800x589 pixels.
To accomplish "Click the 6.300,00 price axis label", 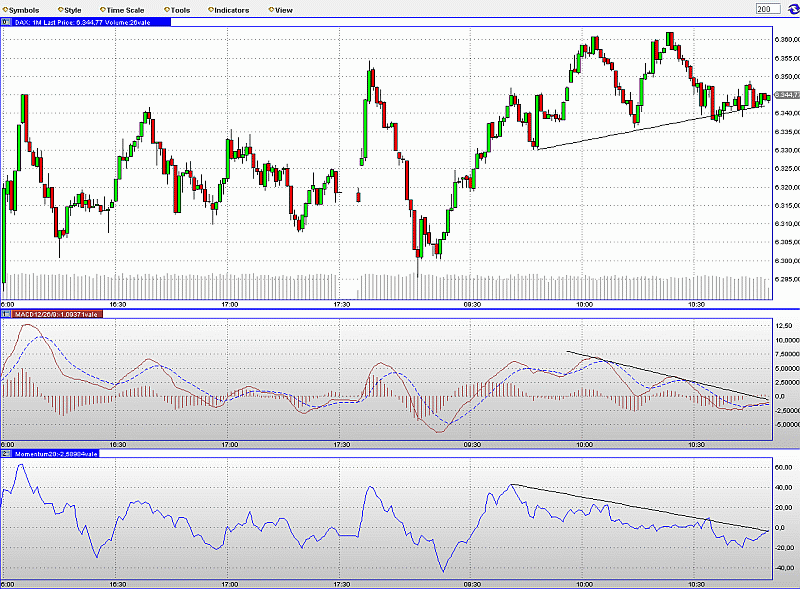I will [786, 261].
